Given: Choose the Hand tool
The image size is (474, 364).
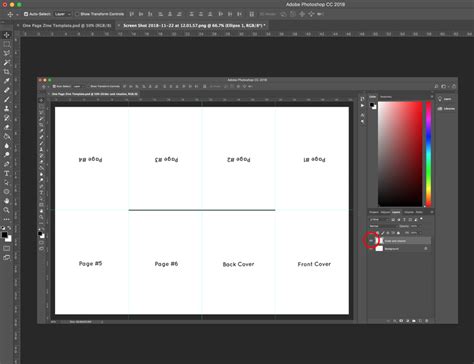Looking at the screenshot, I should [x=6, y=201].
